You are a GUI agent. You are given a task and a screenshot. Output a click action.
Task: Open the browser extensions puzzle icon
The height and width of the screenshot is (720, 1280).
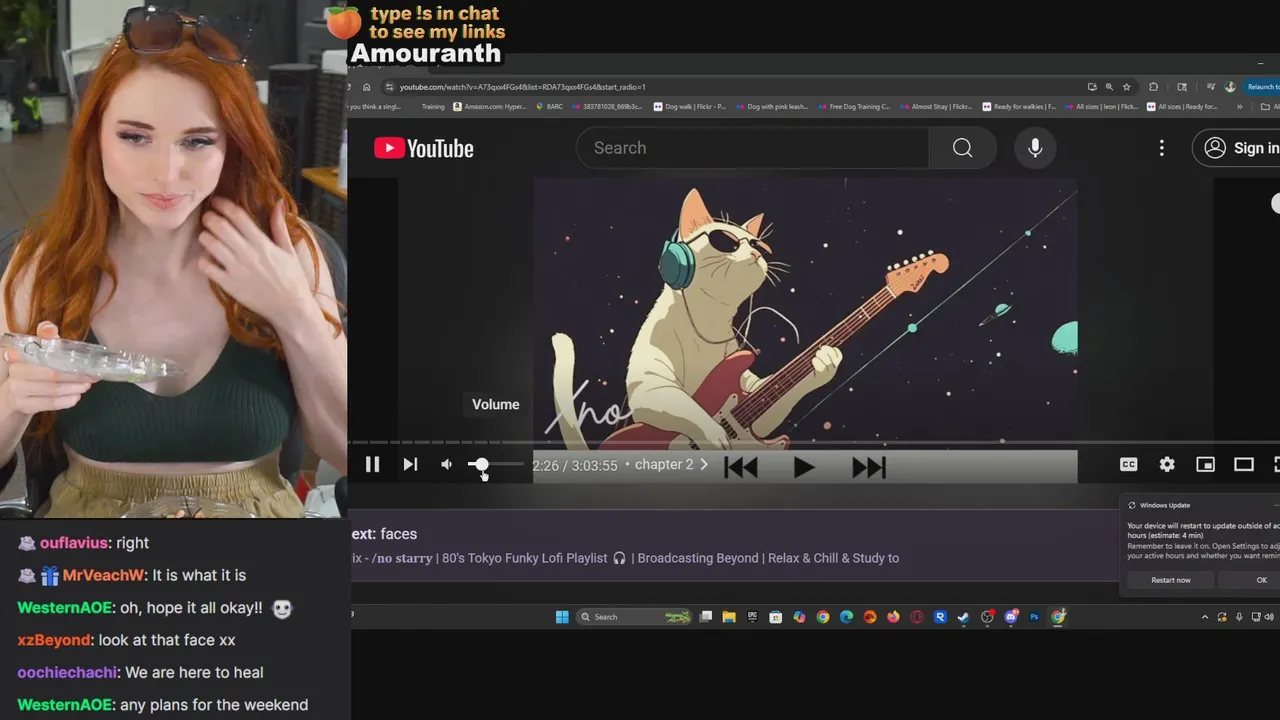tap(1153, 87)
